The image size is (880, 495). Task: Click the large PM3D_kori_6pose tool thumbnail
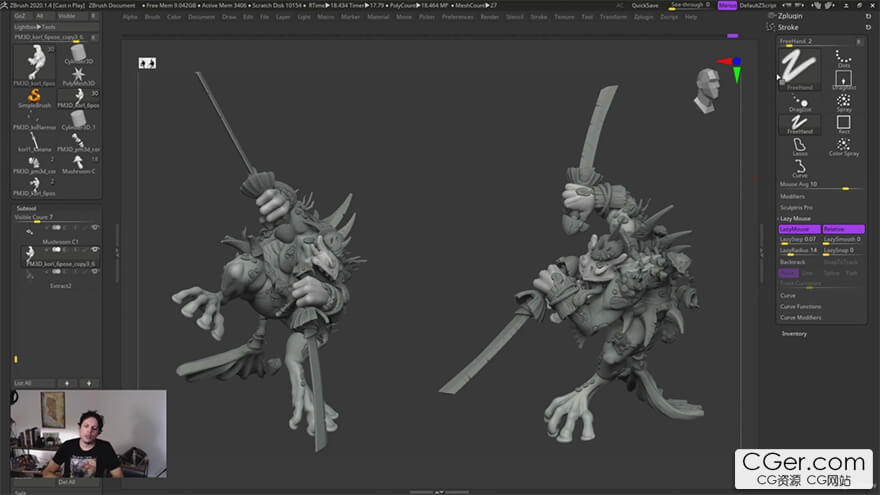coord(34,65)
